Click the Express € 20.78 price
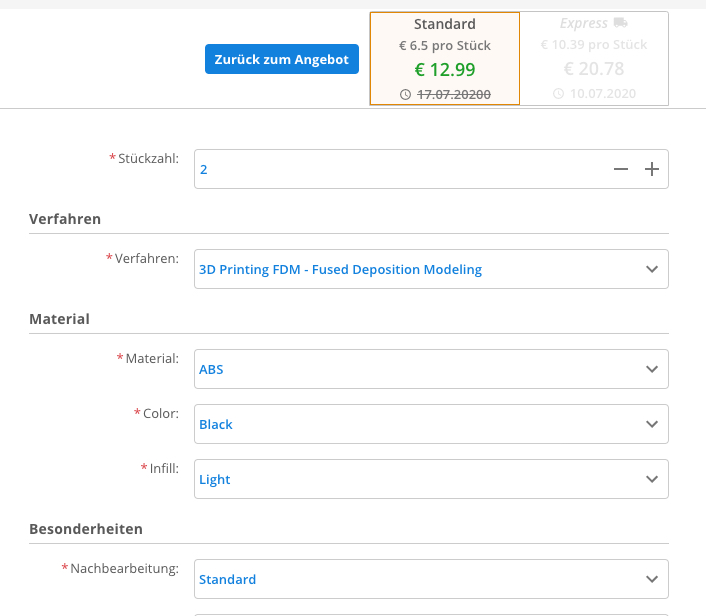This screenshot has width=706, height=616. coord(594,69)
